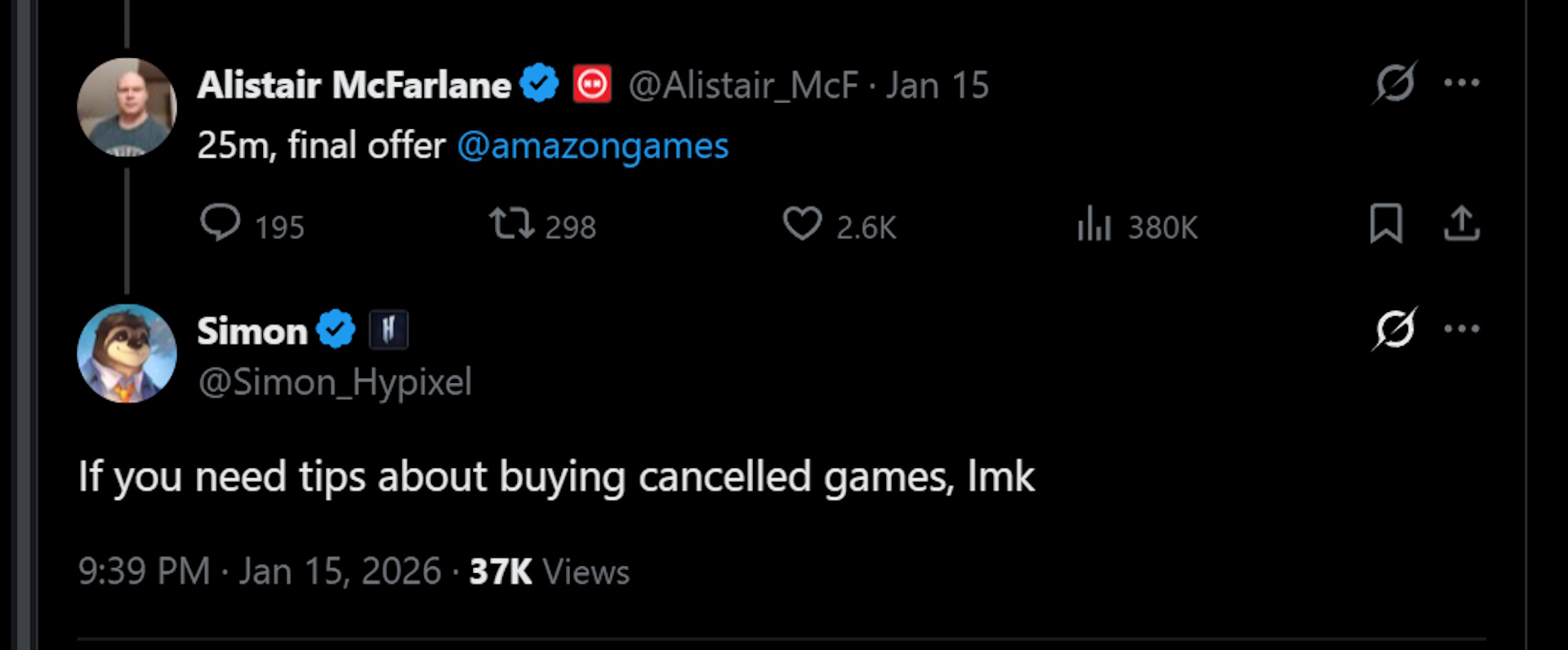Open Simon's profile via @Simon_Hypixel
The width and height of the screenshot is (1568, 650).
coord(333,381)
